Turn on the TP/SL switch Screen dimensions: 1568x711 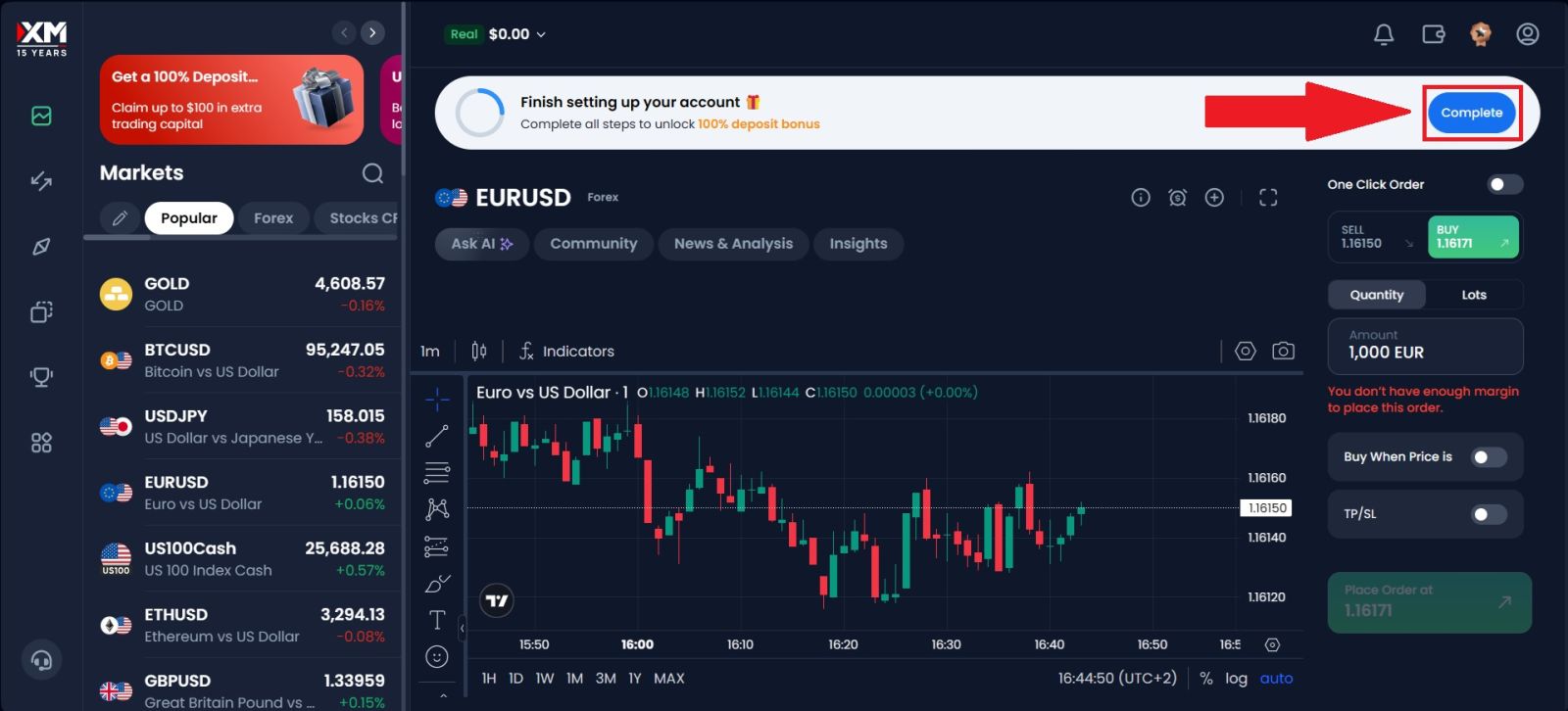[1488, 514]
